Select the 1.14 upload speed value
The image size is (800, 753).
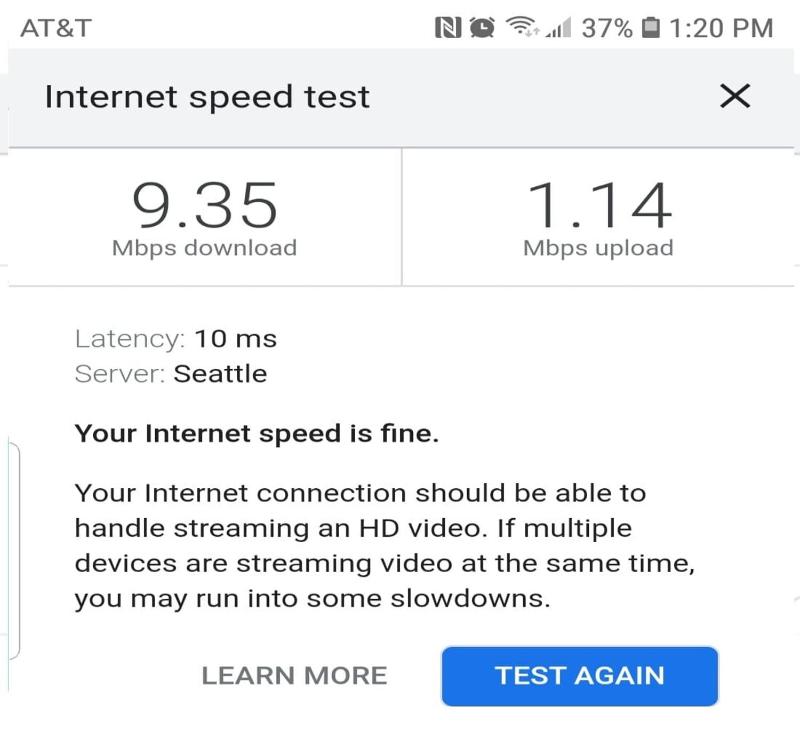click(x=598, y=205)
